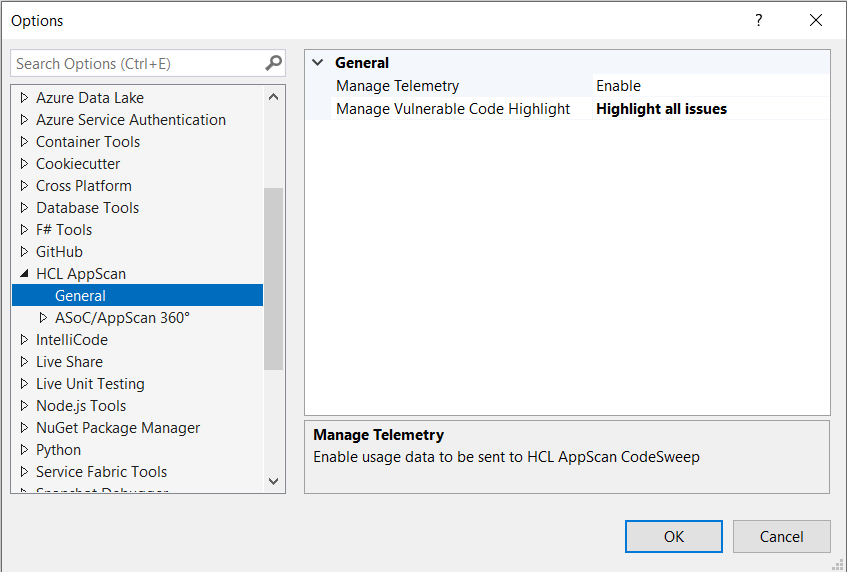Select the Cookiecutter label

78,164
